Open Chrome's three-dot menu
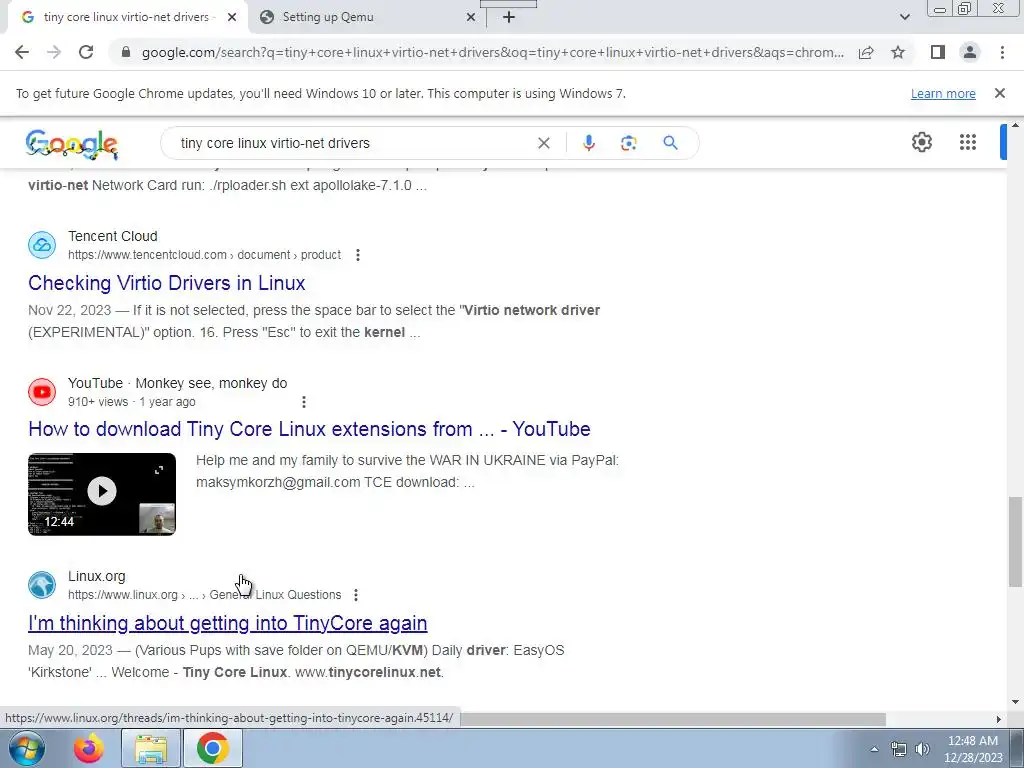1024x768 pixels. 1002,52
